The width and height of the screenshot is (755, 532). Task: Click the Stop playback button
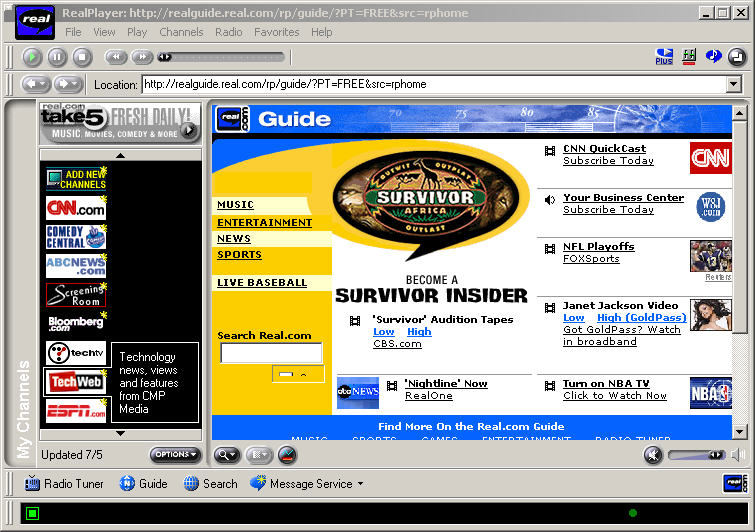coord(82,58)
